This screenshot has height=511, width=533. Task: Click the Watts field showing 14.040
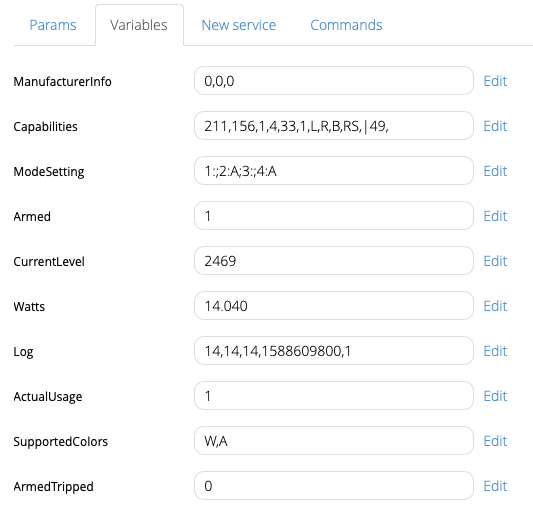click(334, 306)
